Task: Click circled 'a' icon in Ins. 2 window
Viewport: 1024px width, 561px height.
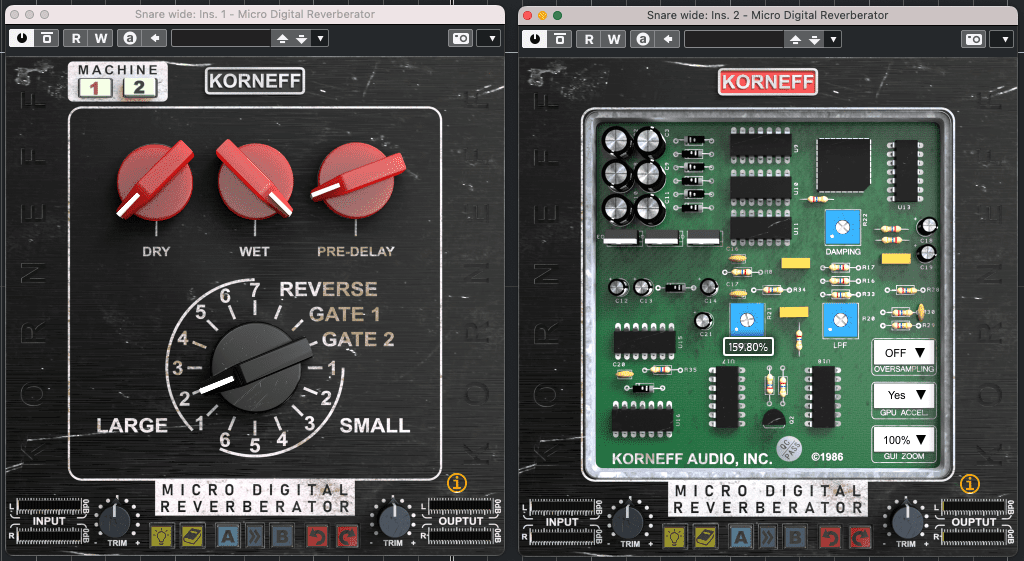Action: point(643,39)
